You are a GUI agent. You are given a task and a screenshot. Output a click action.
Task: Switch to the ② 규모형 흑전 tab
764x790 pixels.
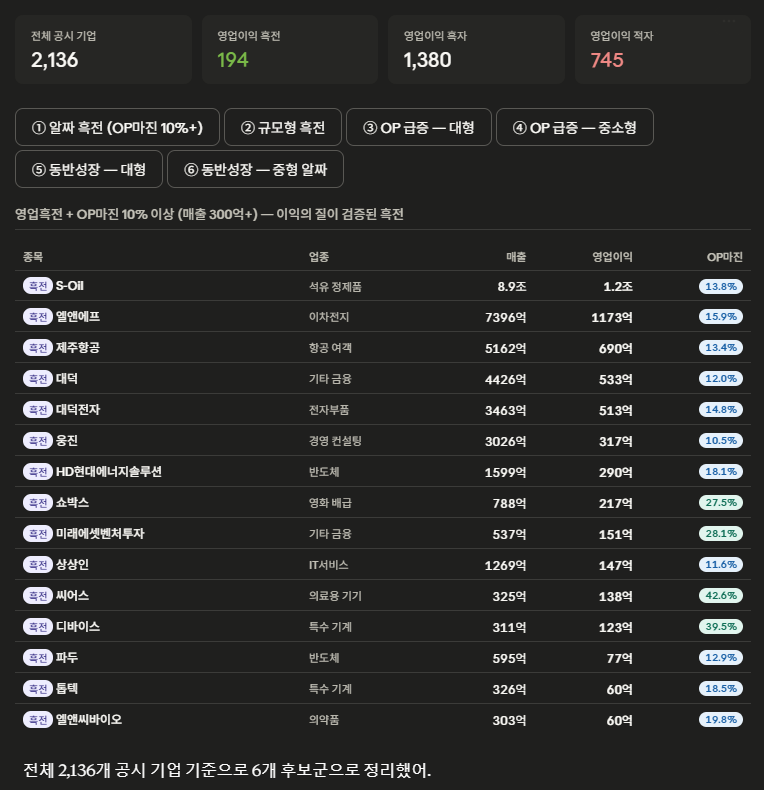tap(283, 127)
